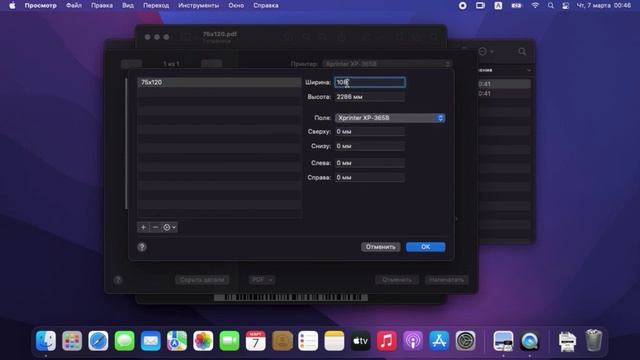Image resolution: width=640 pixels, height=360 pixels.
Task: Open the Просмотр application menu
Action: point(40,6)
